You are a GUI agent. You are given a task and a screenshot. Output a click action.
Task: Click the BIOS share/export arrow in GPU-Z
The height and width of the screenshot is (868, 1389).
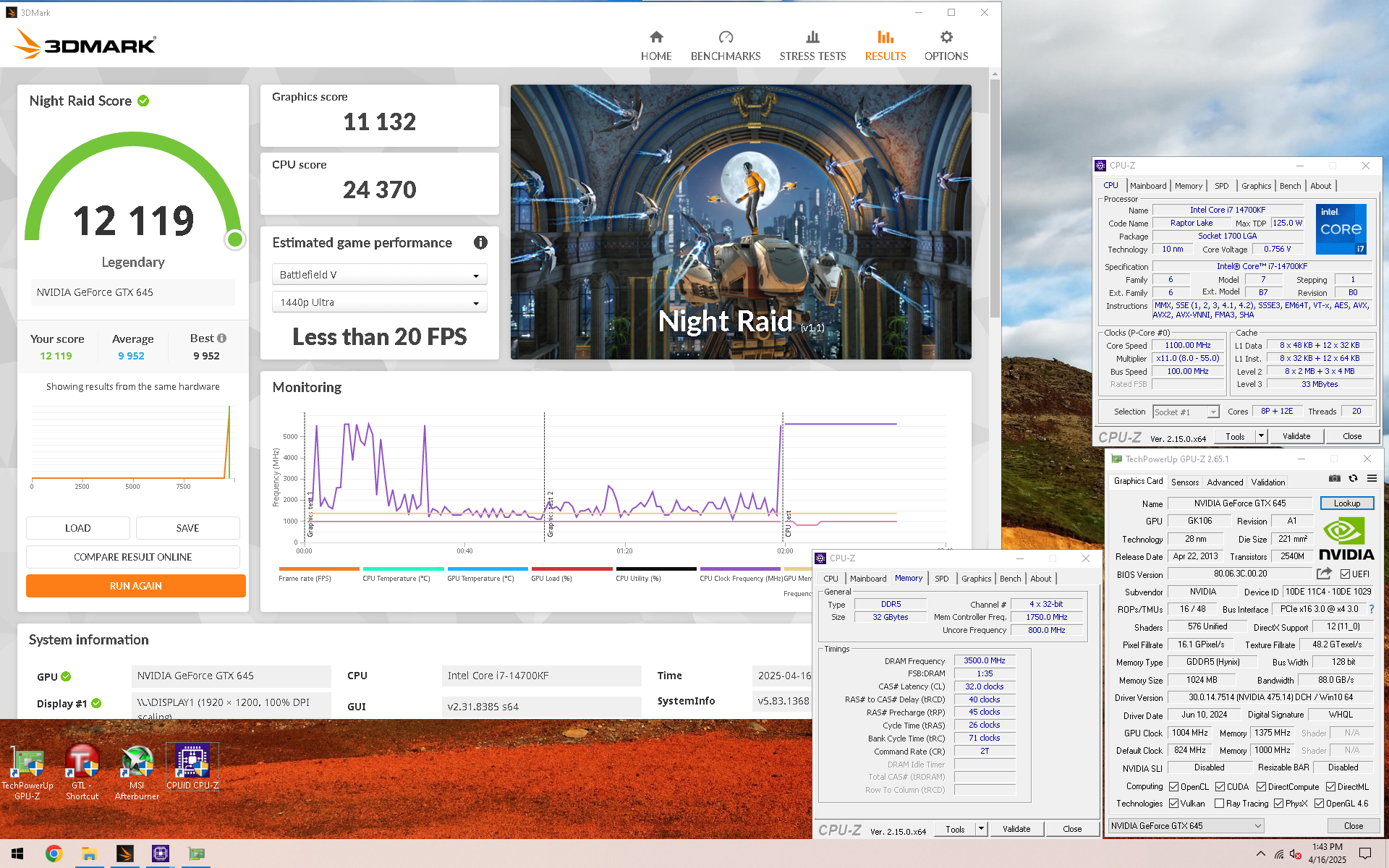(x=1323, y=574)
